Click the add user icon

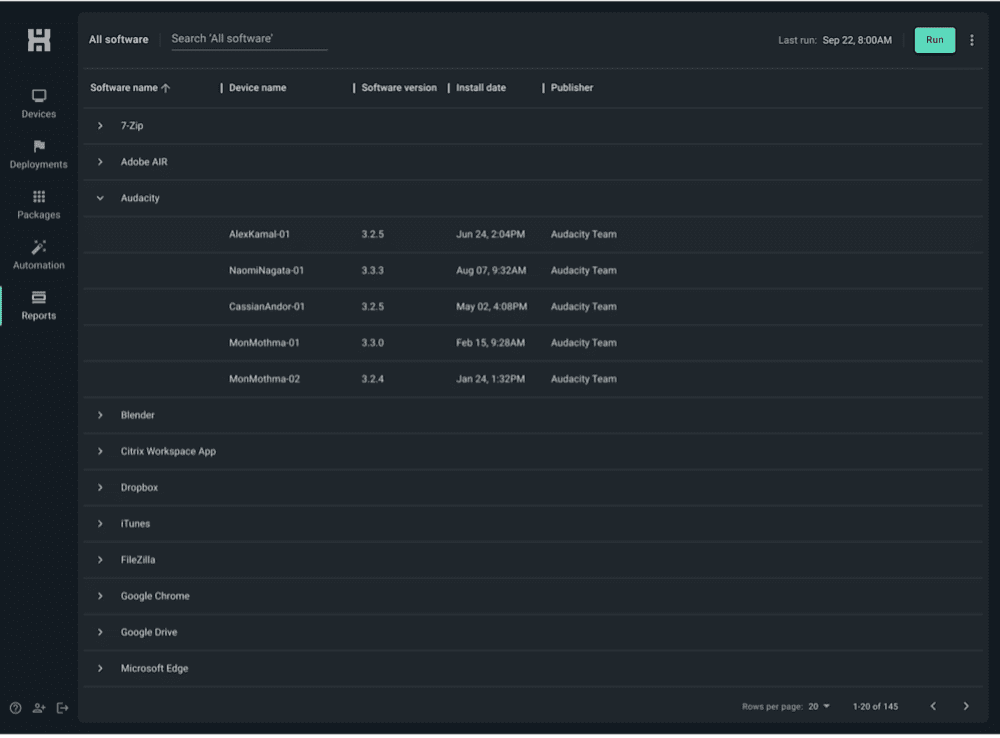click(x=39, y=708)
